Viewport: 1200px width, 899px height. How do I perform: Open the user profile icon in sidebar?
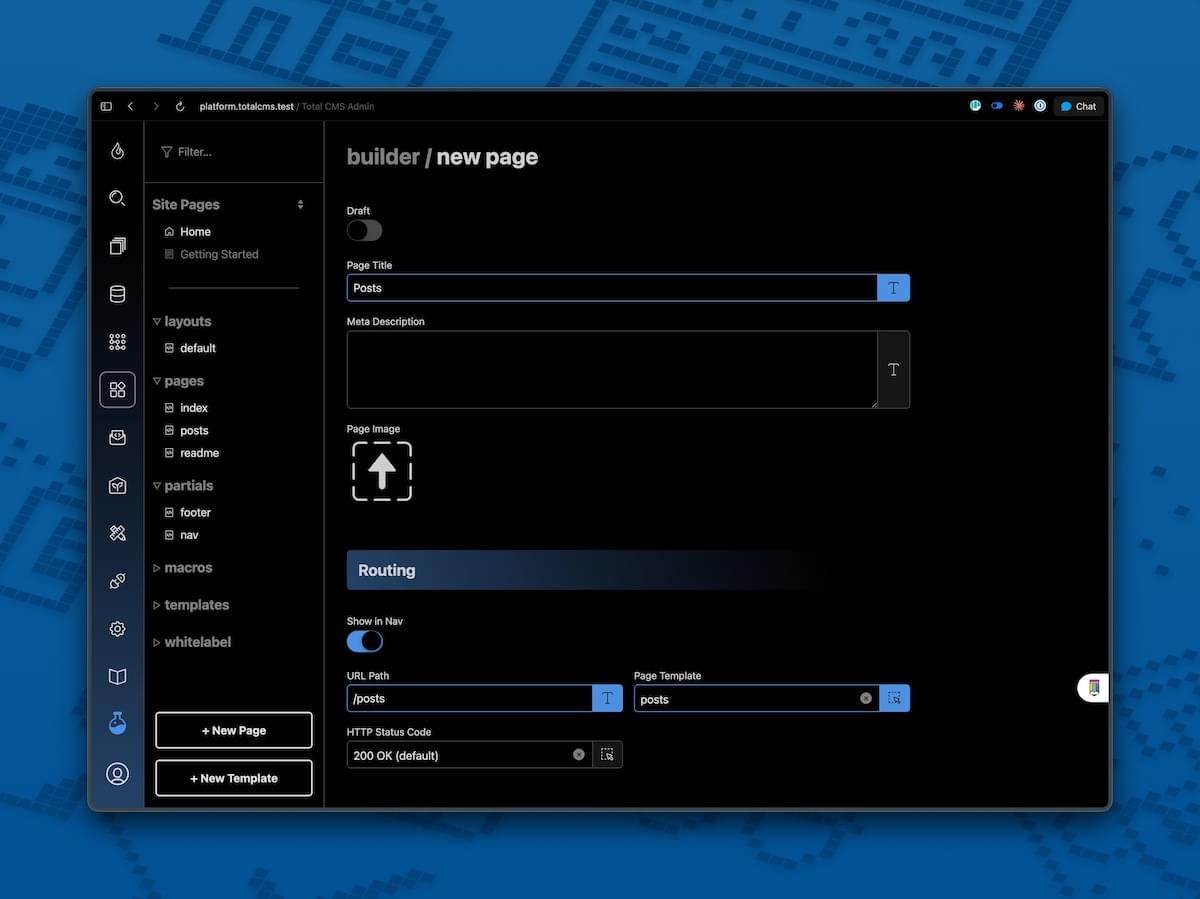pos(117,774)
